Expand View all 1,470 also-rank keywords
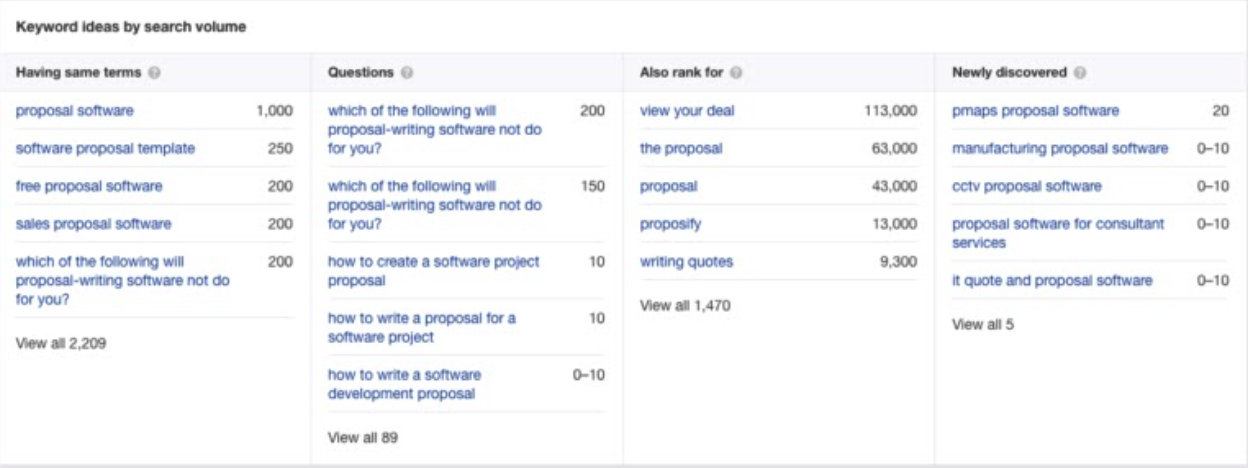The image size is (1248, 468). click(x=685, y=306)
